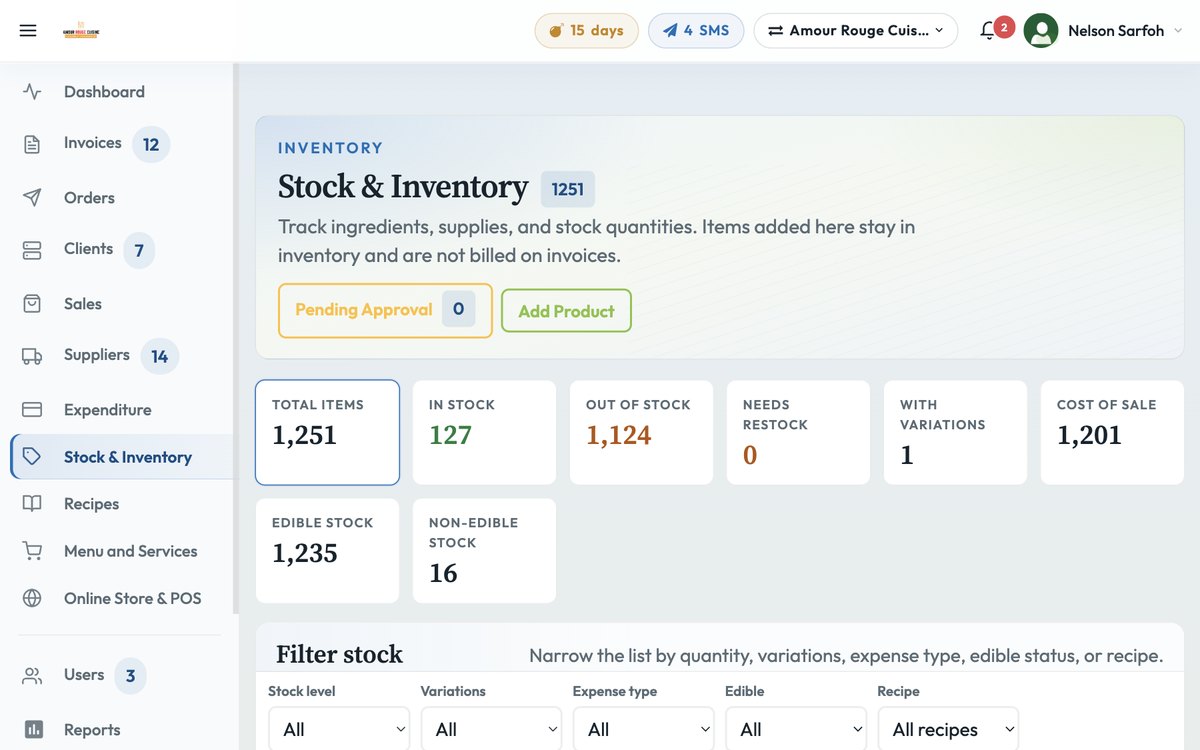Open Menu and Services in sidebar
Viewport: 1200px width, 750px height.
tap(131, 551)
